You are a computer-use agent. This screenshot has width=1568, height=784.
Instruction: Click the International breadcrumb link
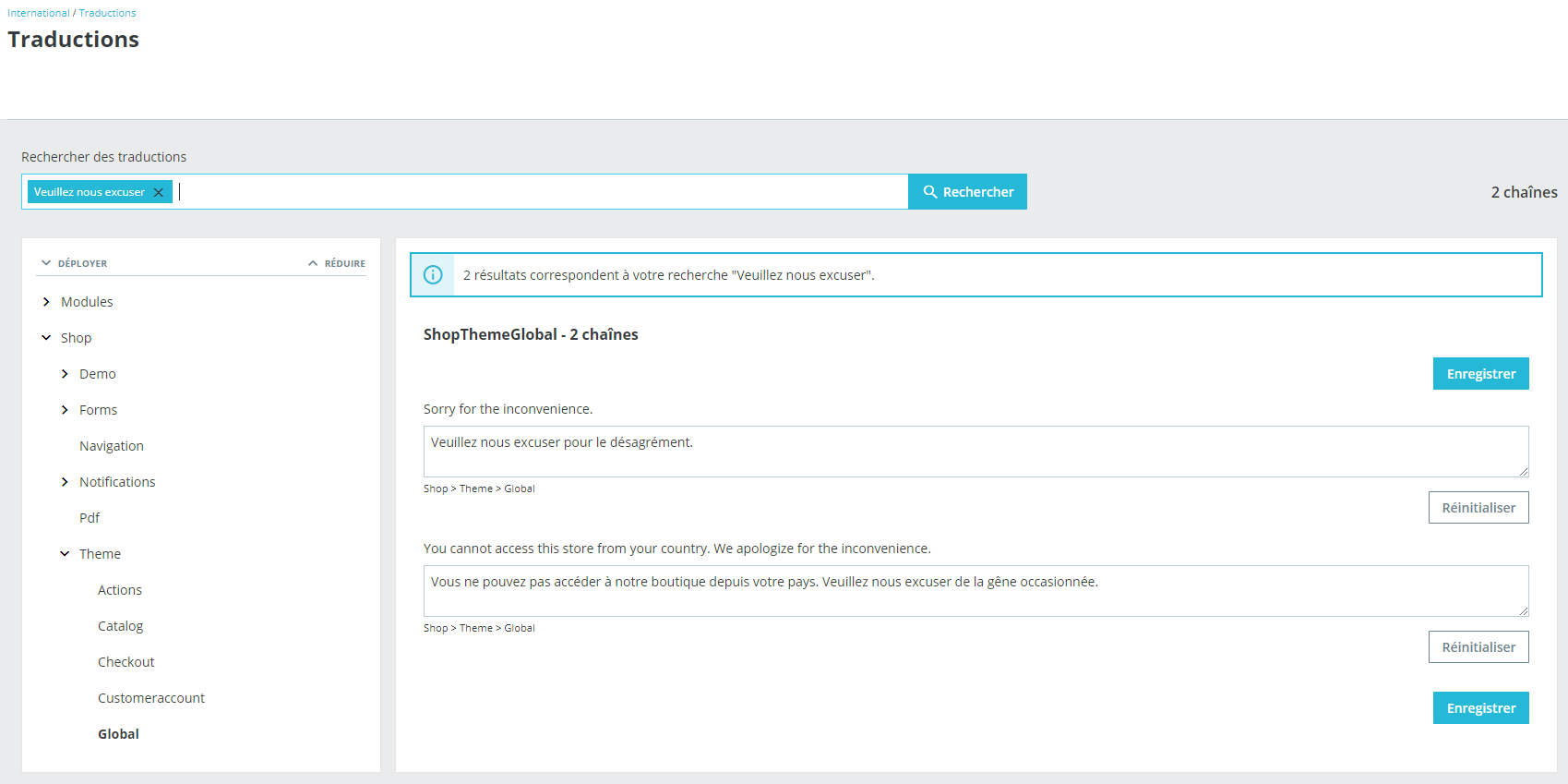pos(39,13)
